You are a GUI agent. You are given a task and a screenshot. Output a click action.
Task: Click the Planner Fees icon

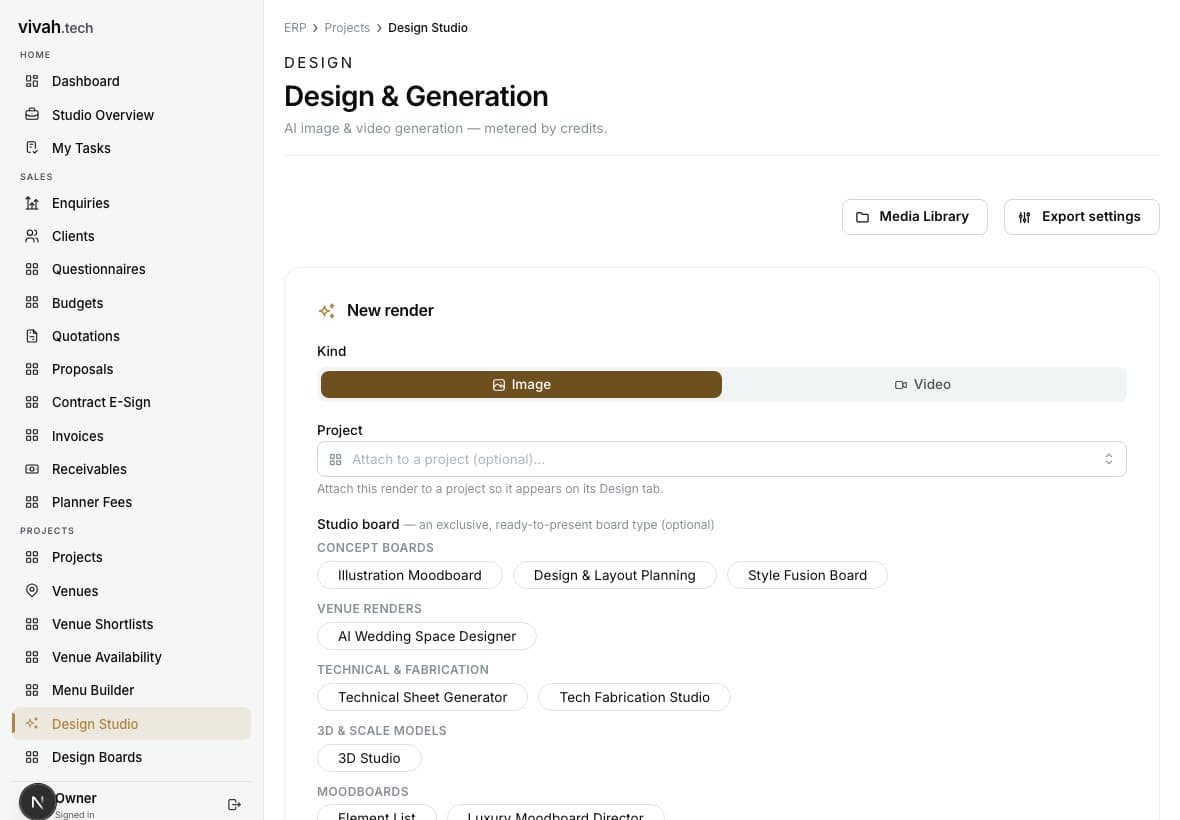point(32,502)
